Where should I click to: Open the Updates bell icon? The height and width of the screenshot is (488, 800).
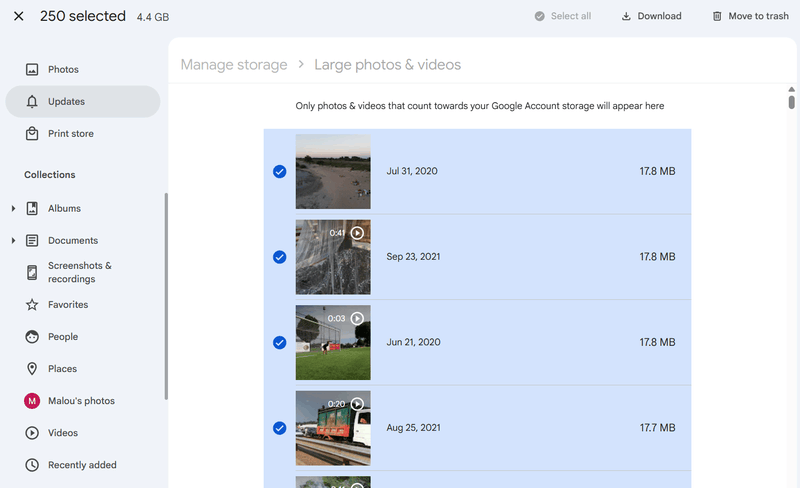coord(32,102)
